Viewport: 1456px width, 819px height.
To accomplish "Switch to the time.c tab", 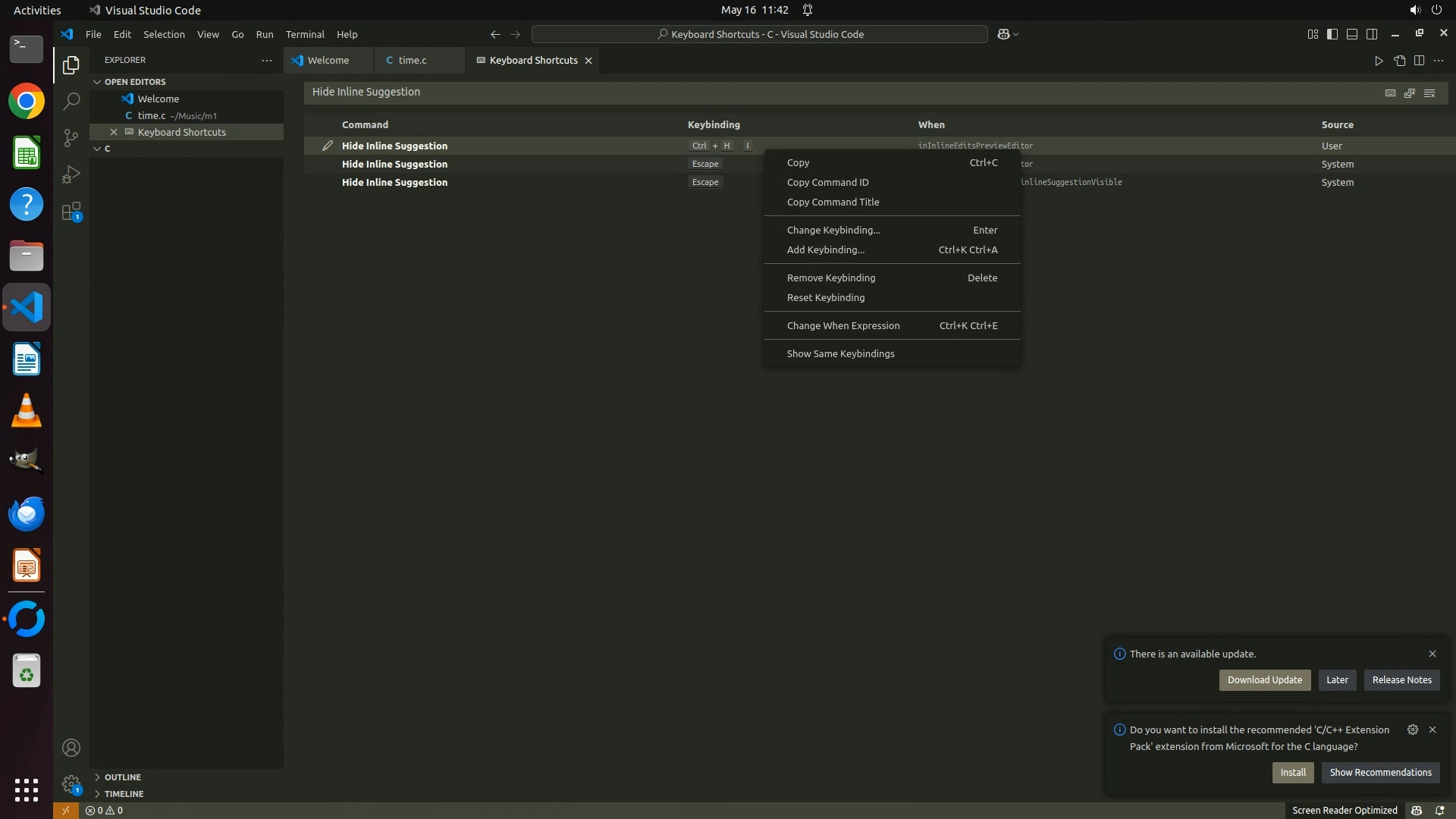I will 412,60.
